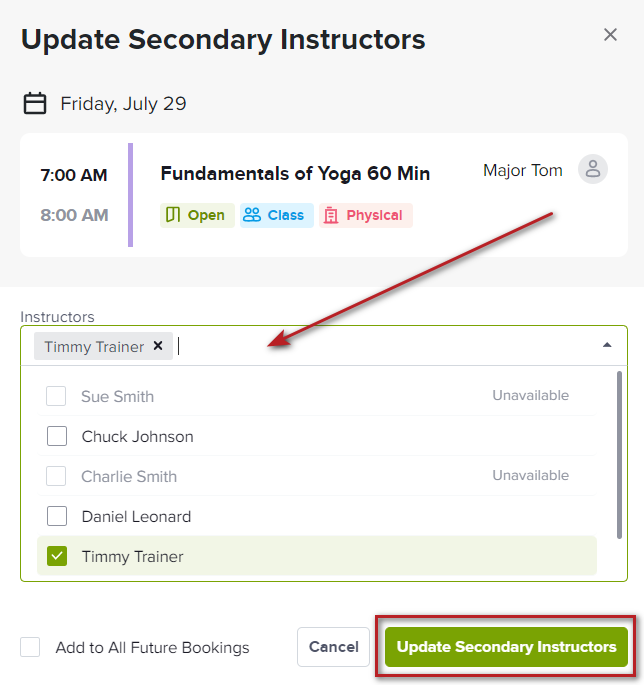The image size is (644, 685).
Task: Click the Physical tag building icon
Action: pyautogui.click(x=331, y=215)
